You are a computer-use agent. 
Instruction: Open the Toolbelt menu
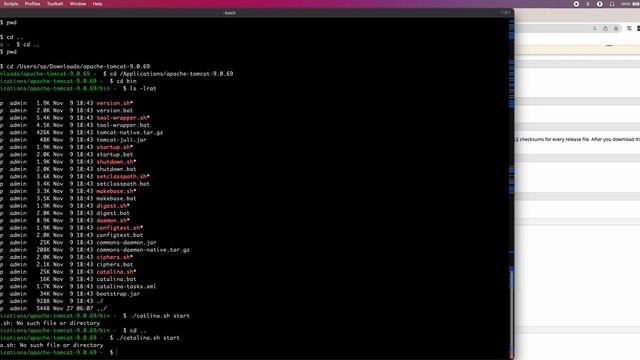tap(55, 4)
